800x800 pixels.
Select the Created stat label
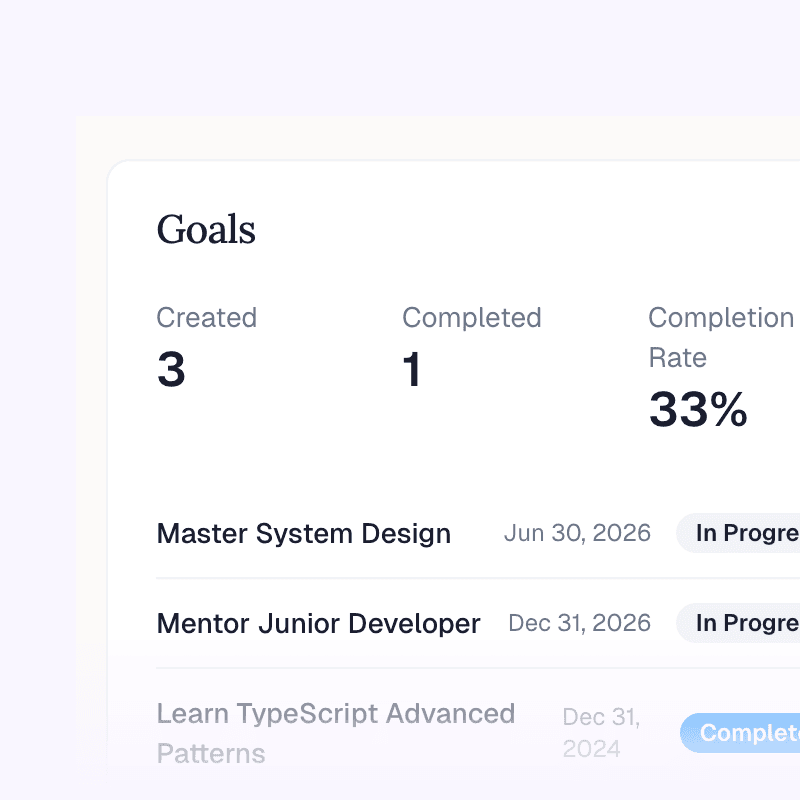[x=206, y=318]
